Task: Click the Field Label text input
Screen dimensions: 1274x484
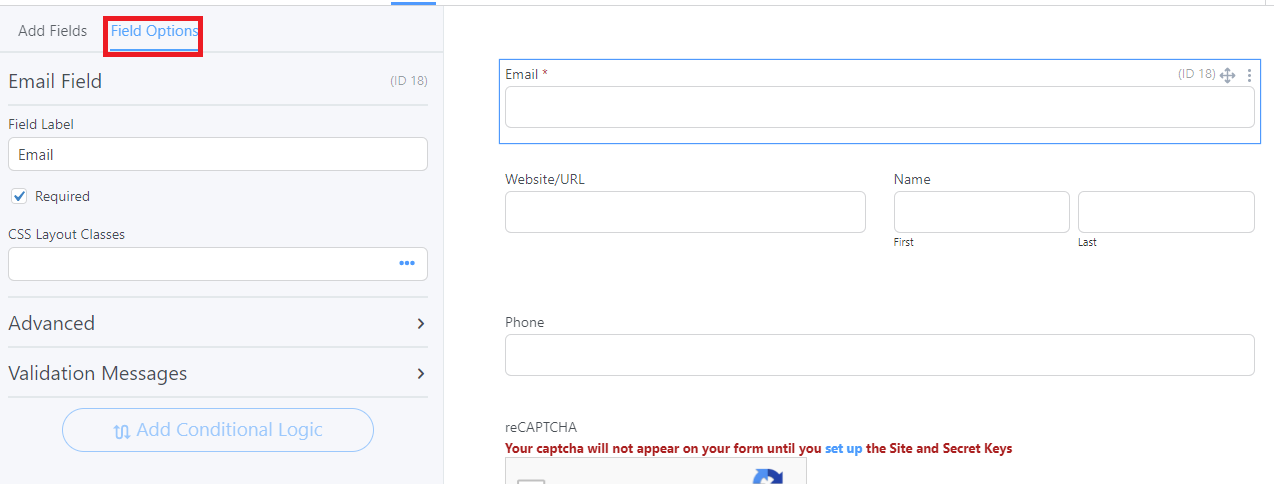Action: click(218, 154)
